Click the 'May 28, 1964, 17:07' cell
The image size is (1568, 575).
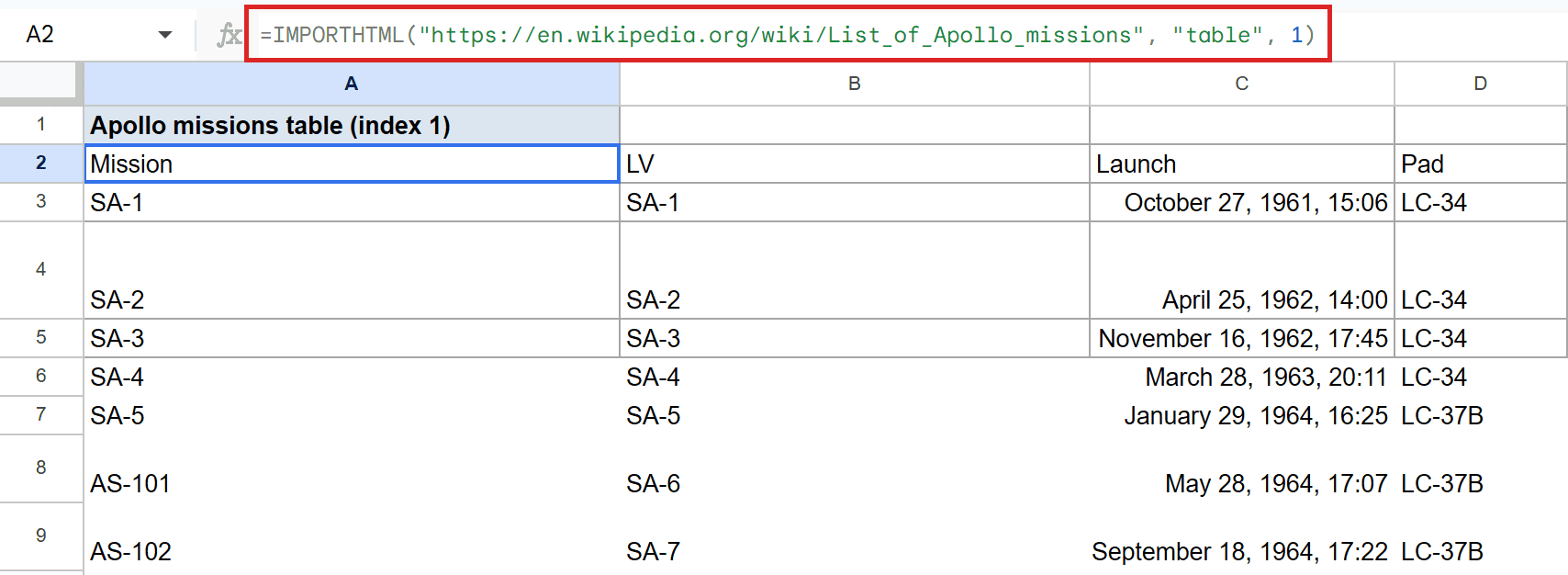(1242, 468)
